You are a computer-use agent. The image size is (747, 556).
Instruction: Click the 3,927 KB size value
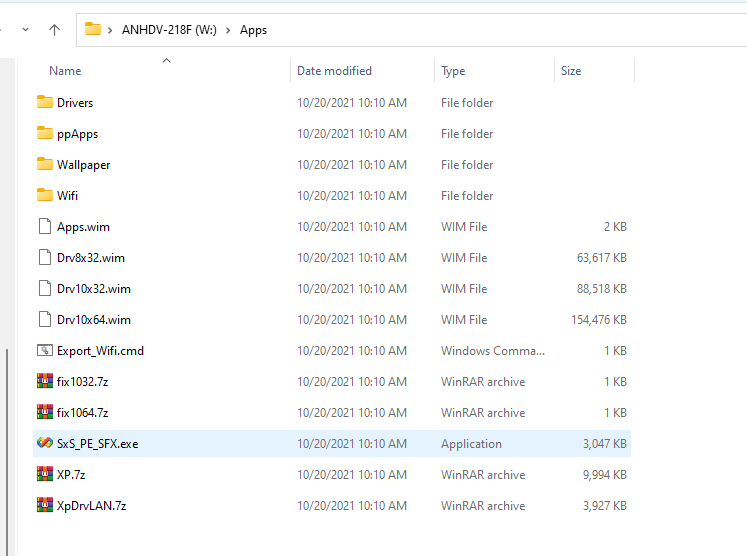[605, 505]
